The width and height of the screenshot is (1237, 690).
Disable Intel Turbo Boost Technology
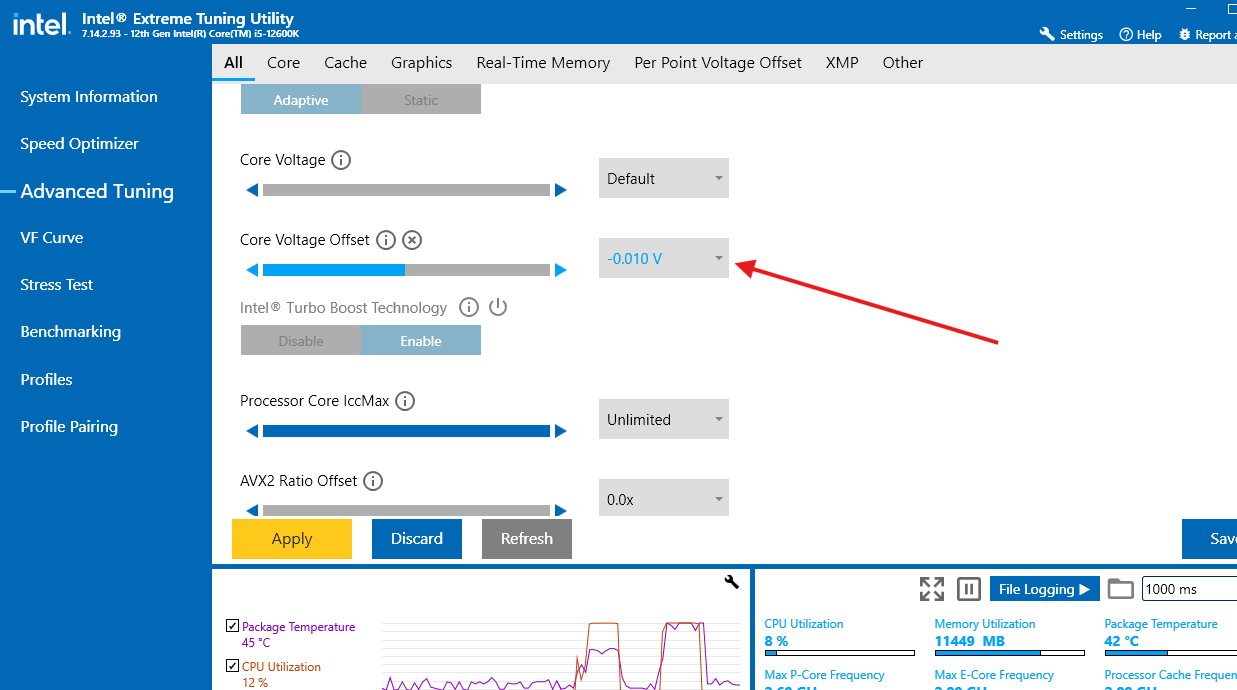(x=301, y=341)
